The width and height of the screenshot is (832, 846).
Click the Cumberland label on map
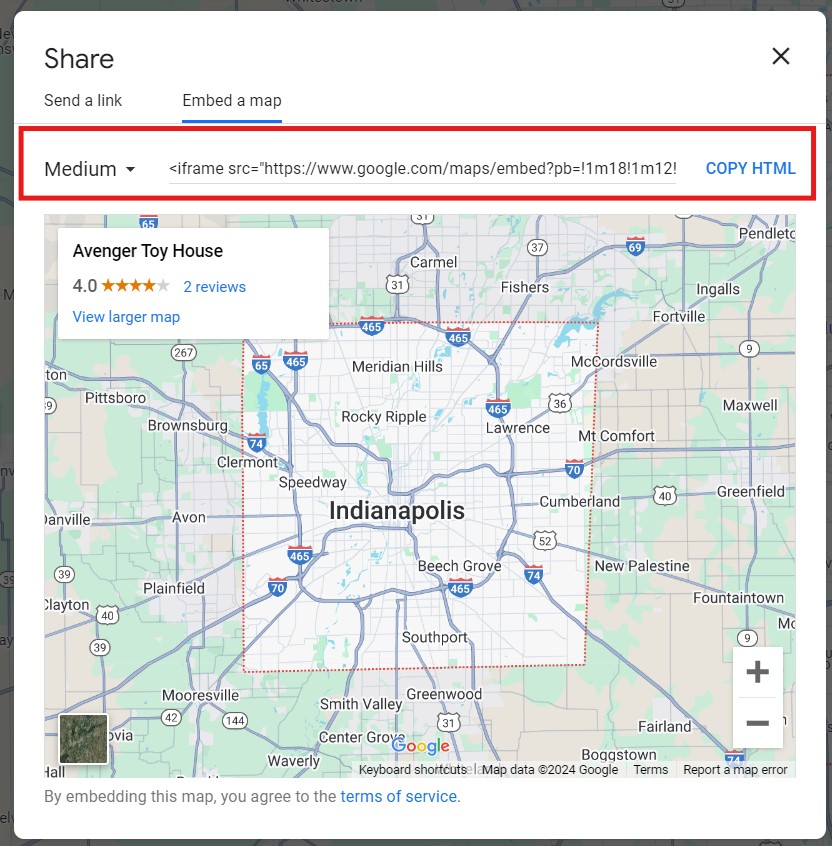[x=579, y=501]
